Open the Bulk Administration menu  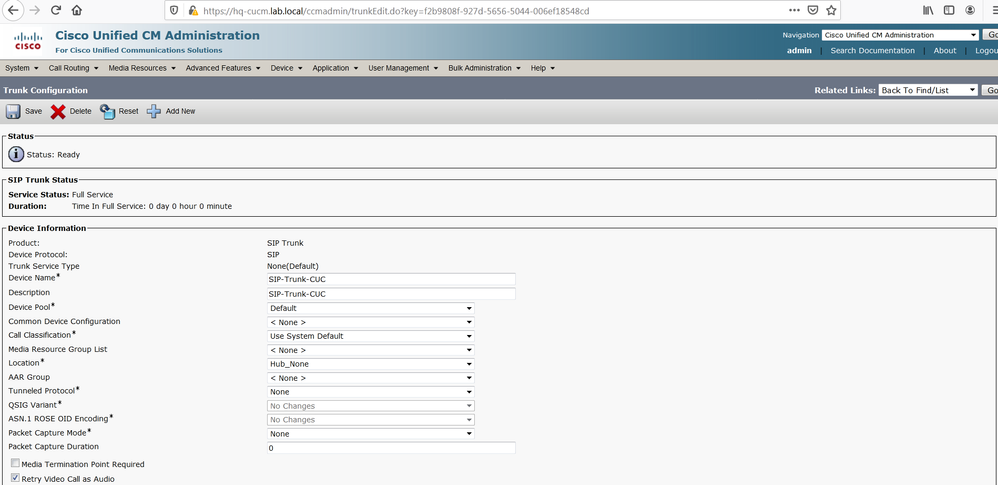click(x=484, y=68)
